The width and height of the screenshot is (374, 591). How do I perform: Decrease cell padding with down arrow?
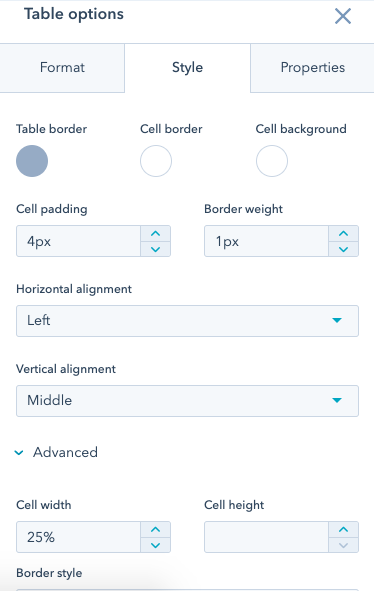pos(155,249)
